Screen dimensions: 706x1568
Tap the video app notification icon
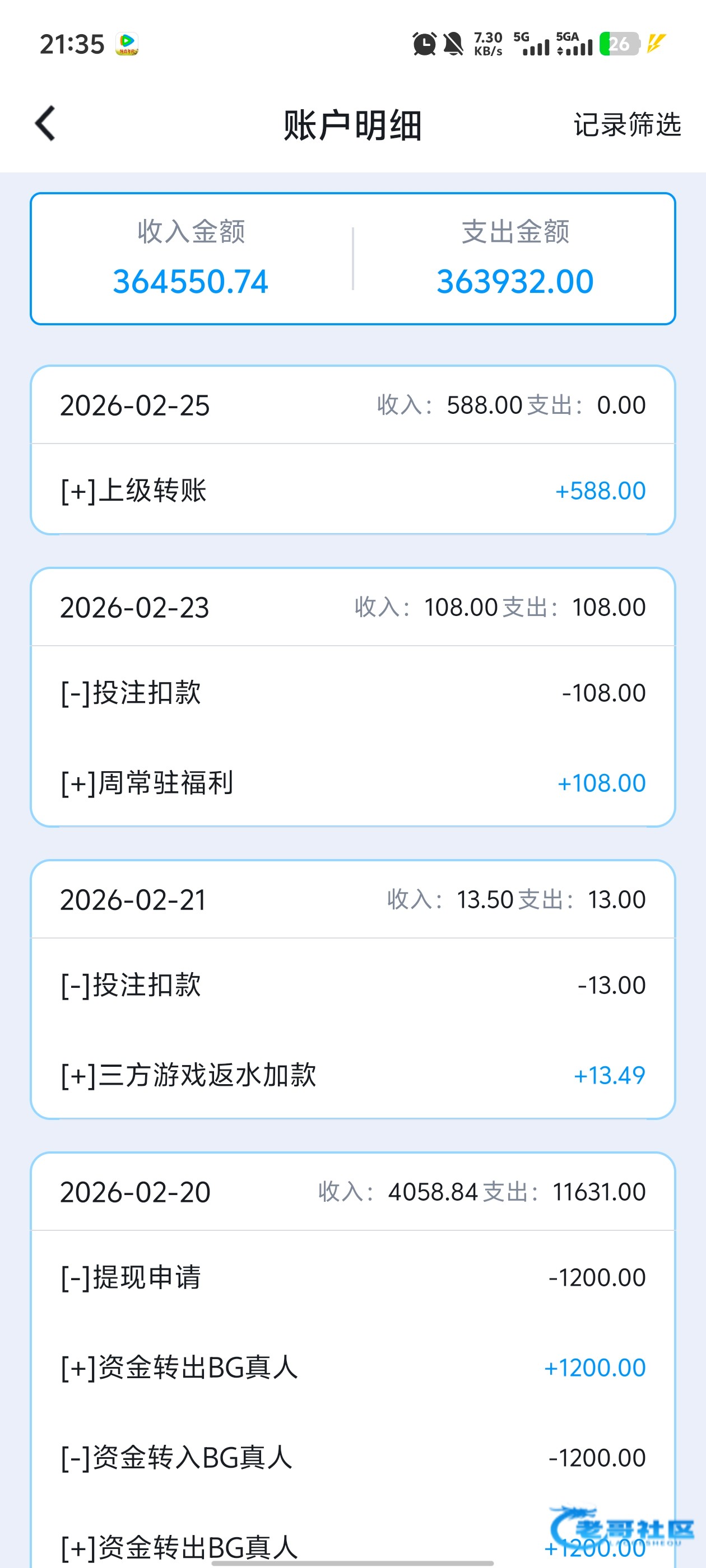(x=127, y=44)
